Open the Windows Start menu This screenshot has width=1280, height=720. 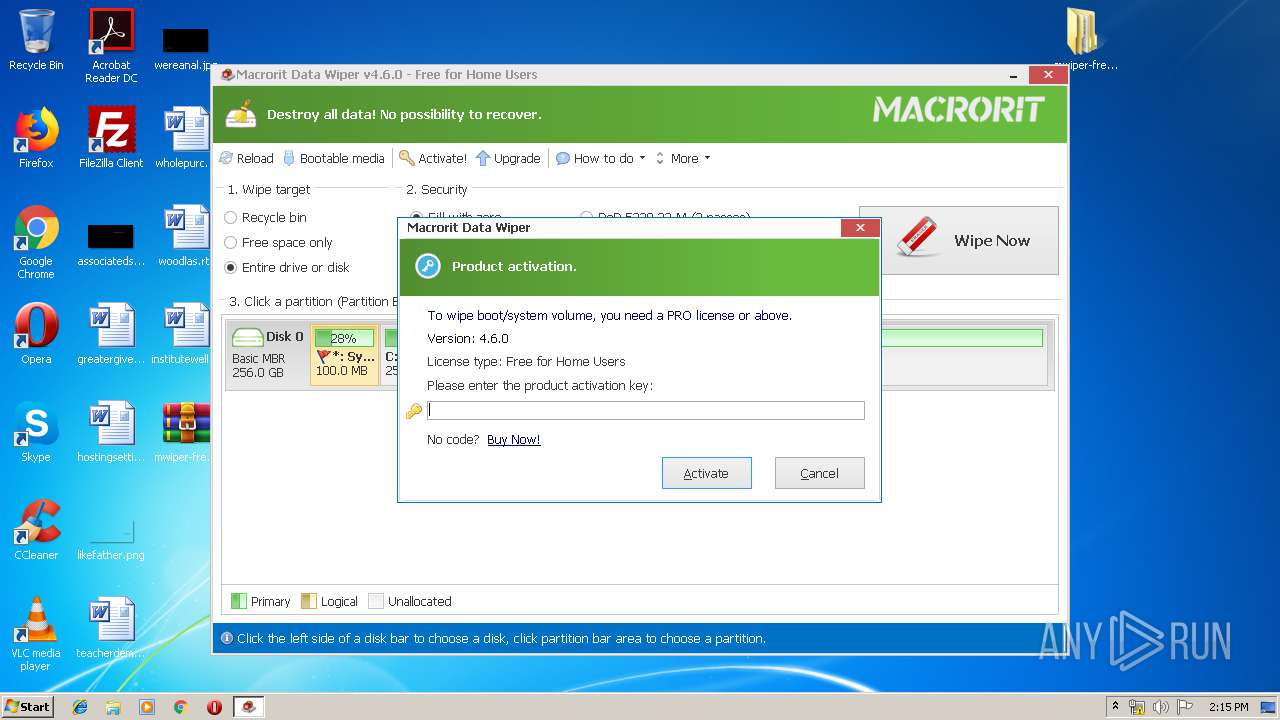coord(28,706)
